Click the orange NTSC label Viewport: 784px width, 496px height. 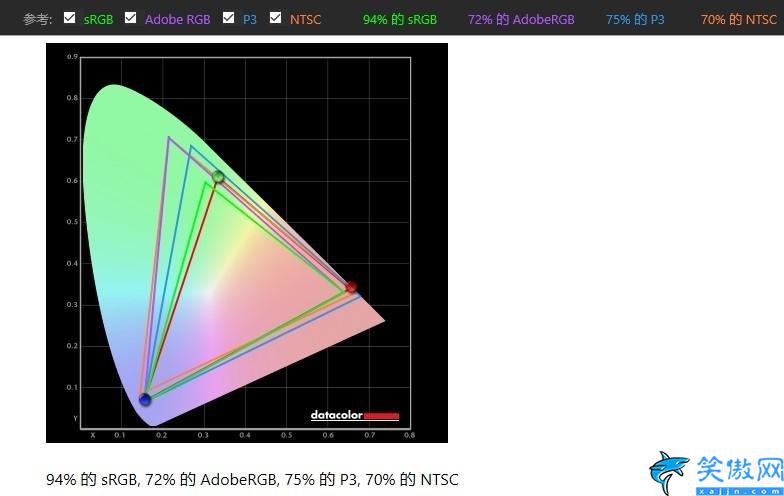click(305, 20)
